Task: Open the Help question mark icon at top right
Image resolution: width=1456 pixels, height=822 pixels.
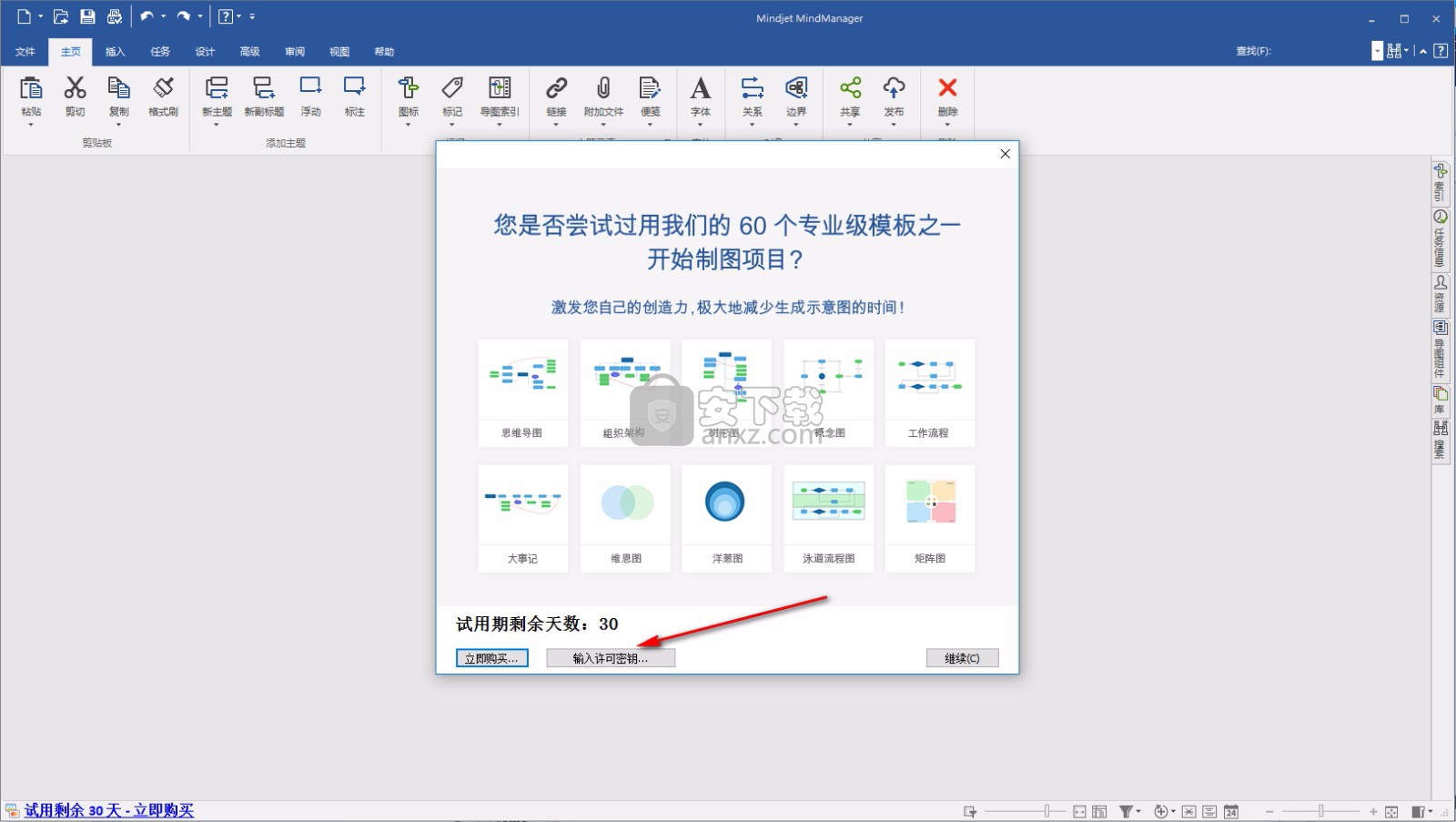Action: [1441, 51]
